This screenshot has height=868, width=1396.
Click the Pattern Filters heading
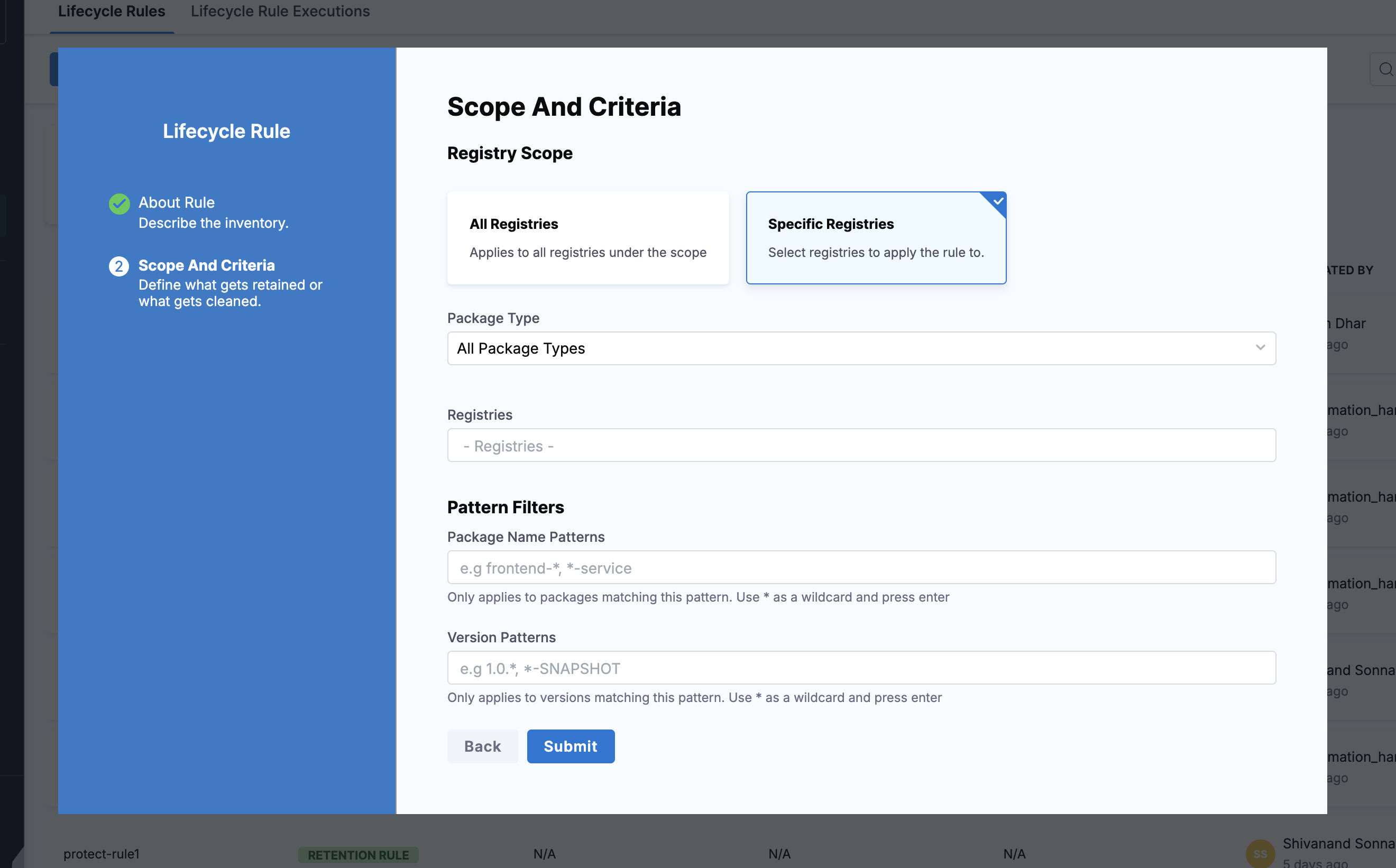coord(506,507)
